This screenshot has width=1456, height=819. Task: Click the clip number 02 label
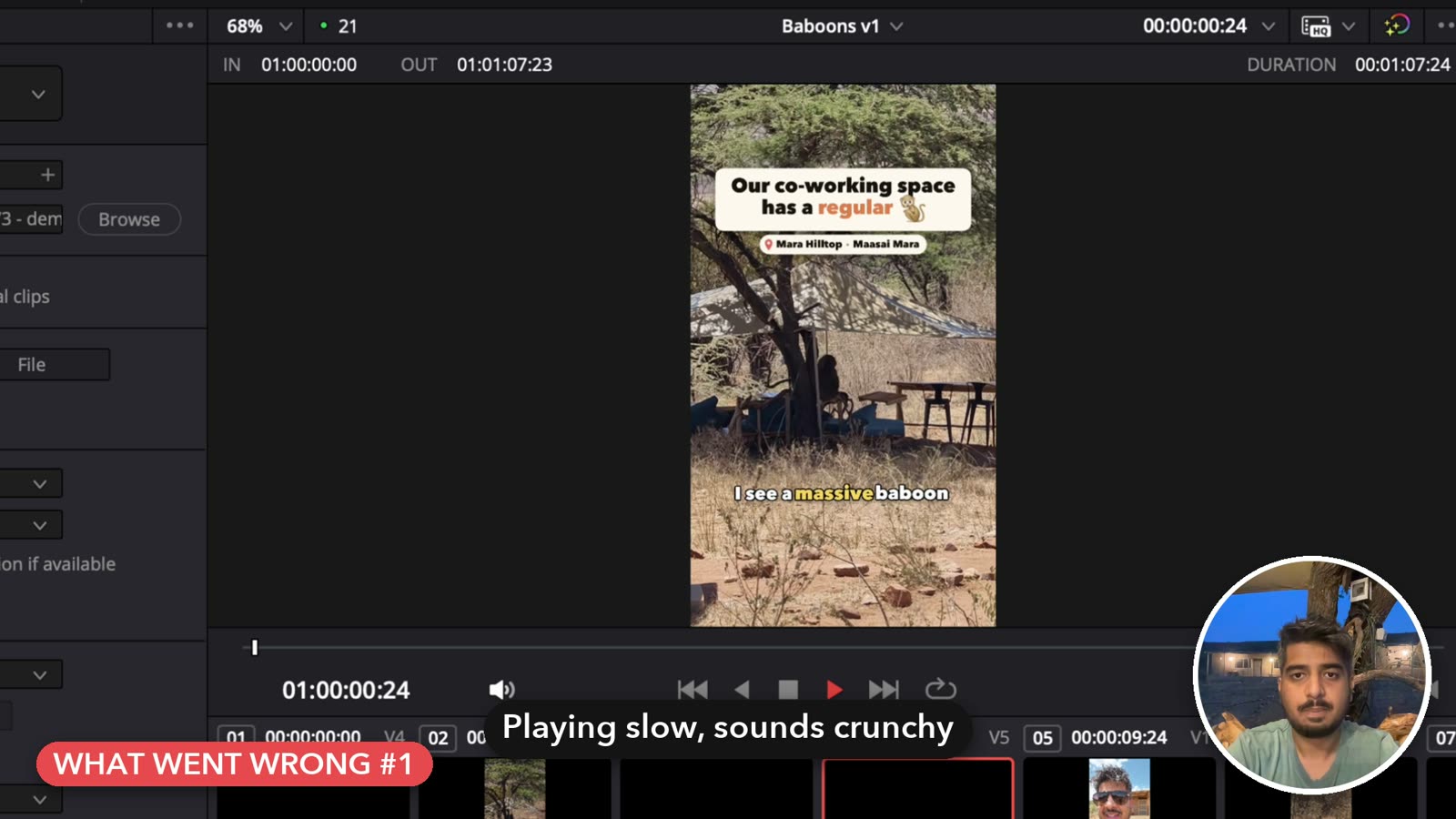[x=438, y=738]
